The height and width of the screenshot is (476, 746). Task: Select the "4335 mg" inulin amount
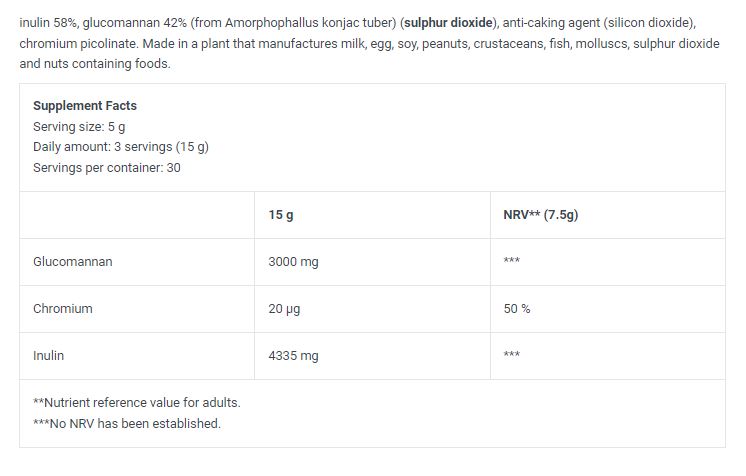coord(293,355)
